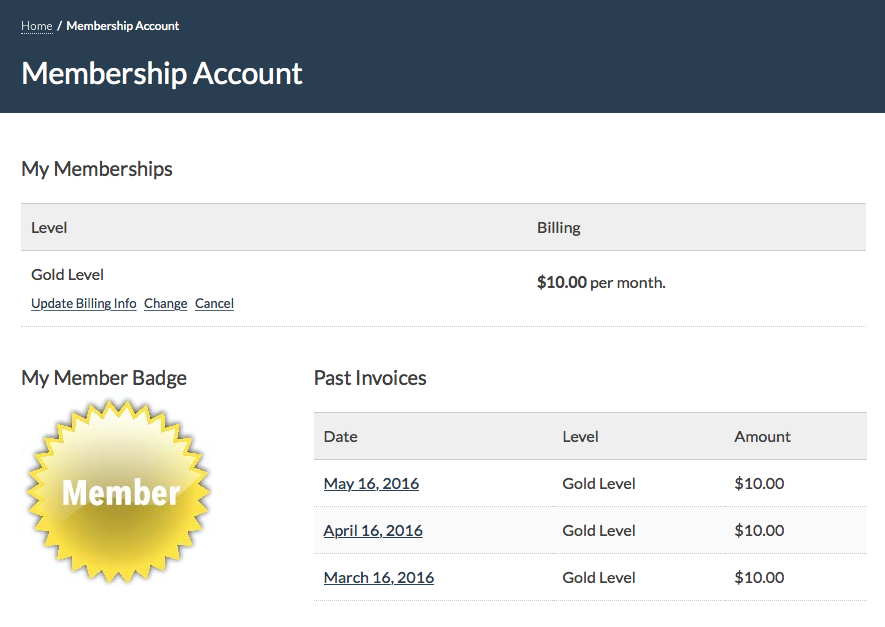Click Change under Gold Level membership

point(165,303)
